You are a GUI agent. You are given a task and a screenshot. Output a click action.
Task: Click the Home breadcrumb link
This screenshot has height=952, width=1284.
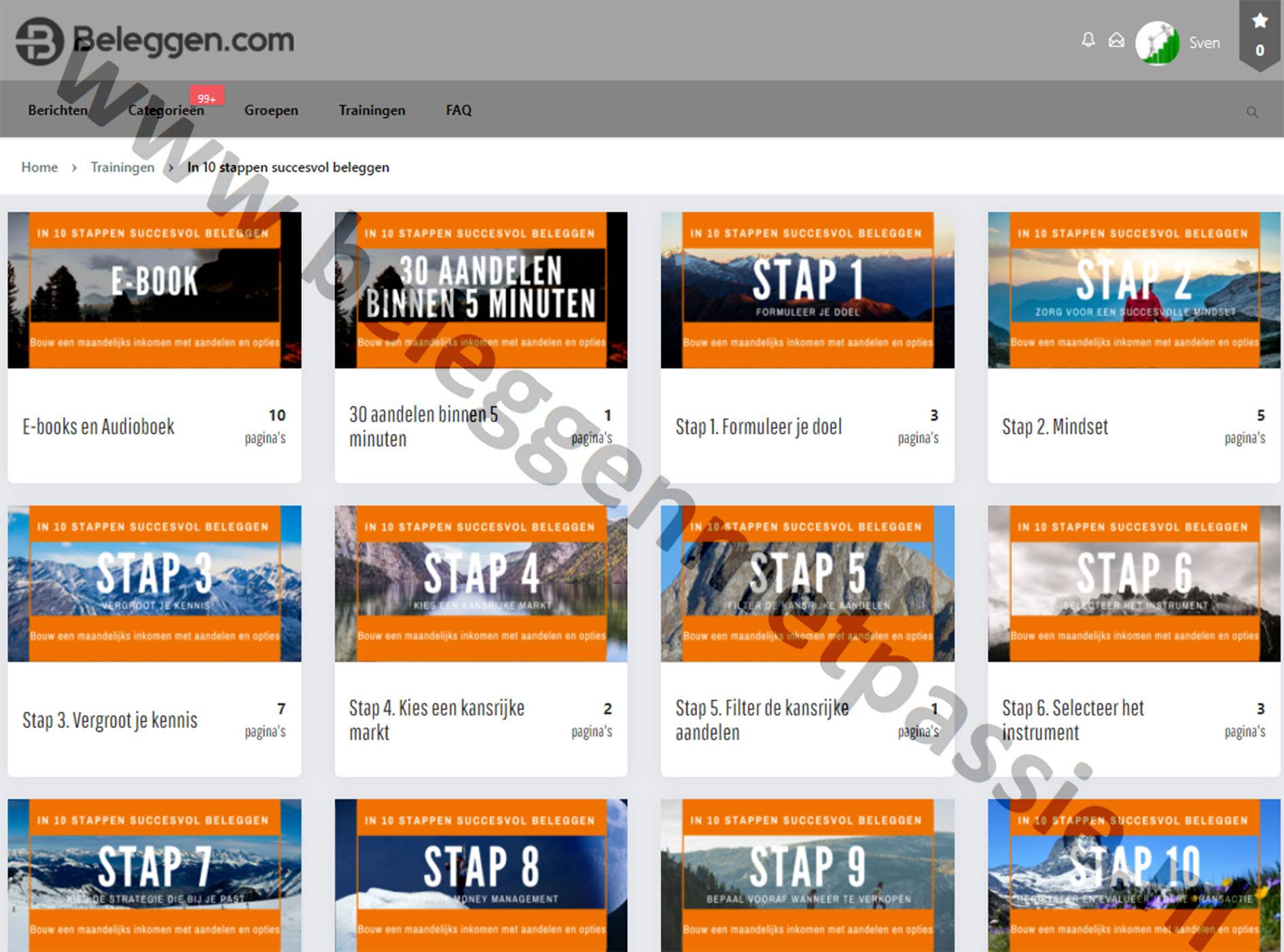(x=39, y=167)
